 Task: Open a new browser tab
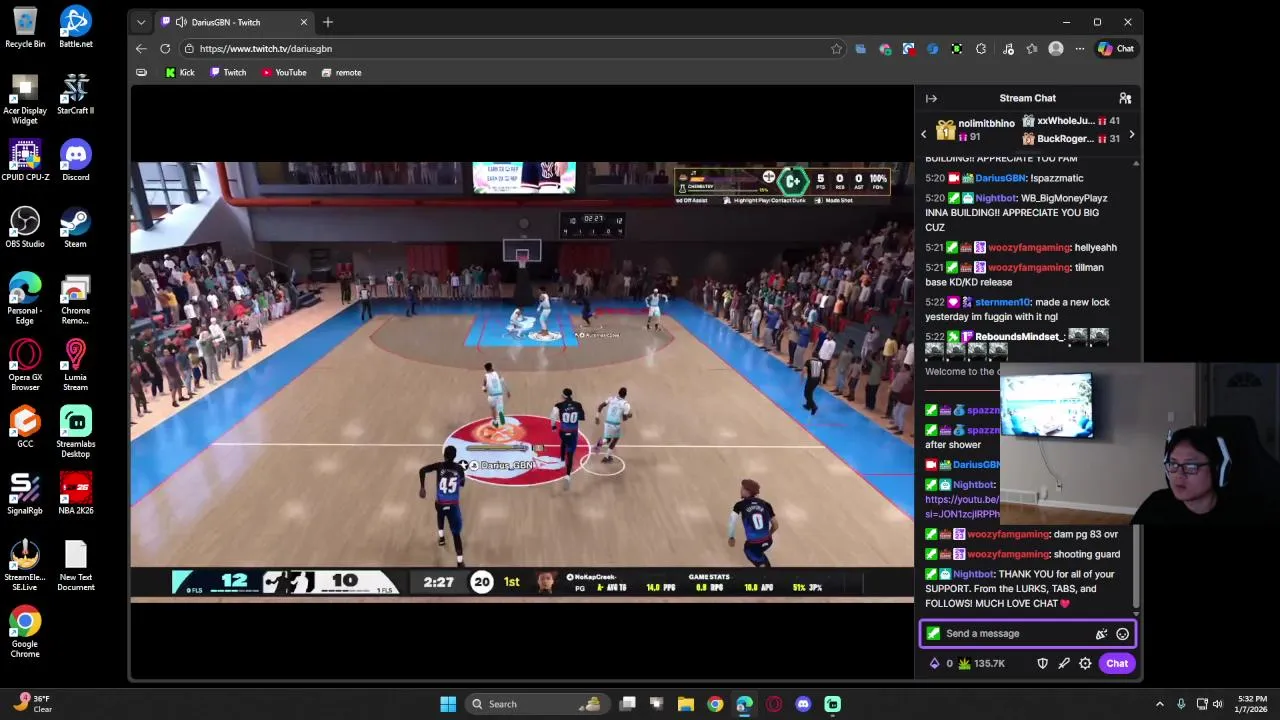(x=327, y=22)
